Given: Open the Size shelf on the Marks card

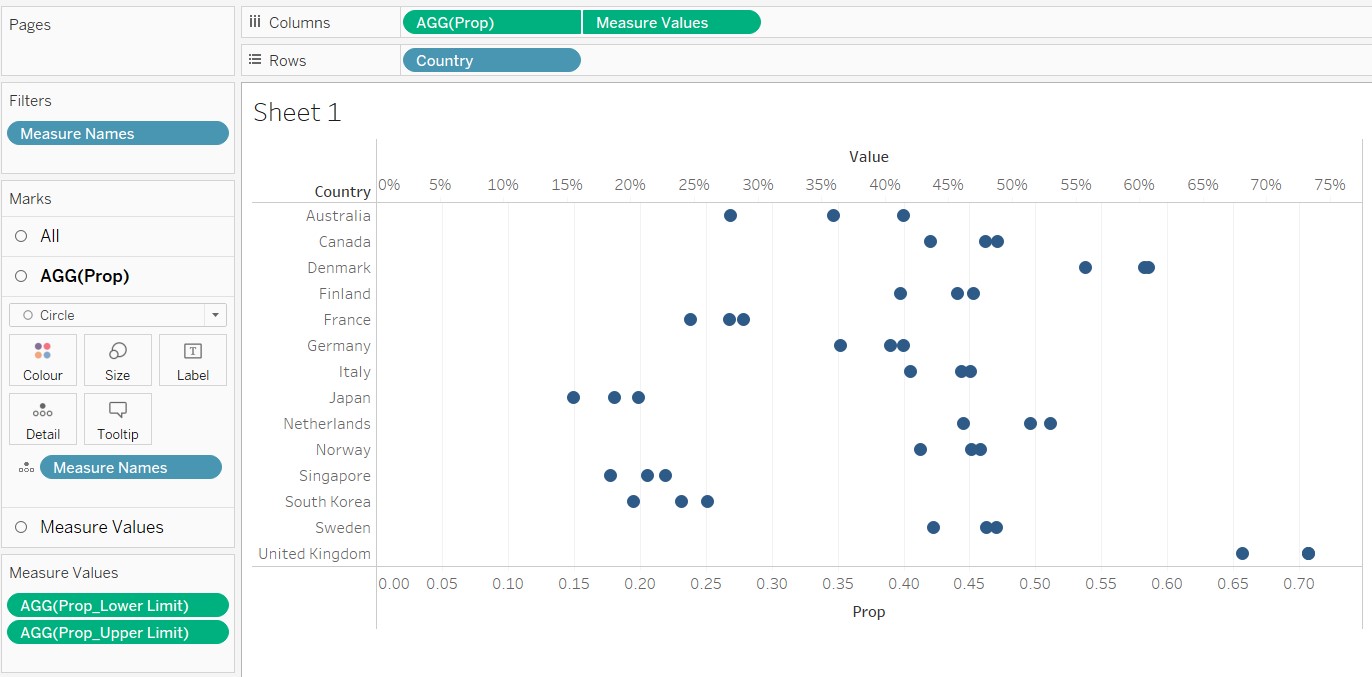Looking at the screenshot, I should 118,360.
